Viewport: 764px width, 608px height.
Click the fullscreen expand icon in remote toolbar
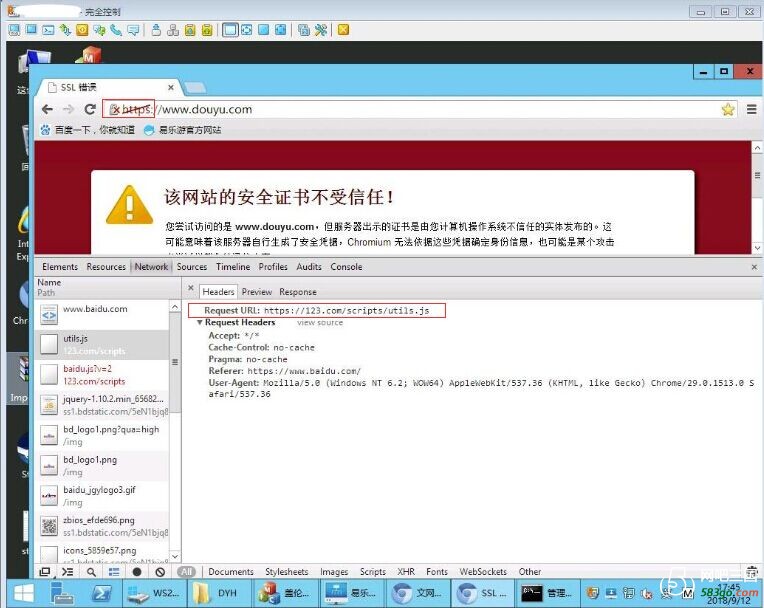pos(247,30)
